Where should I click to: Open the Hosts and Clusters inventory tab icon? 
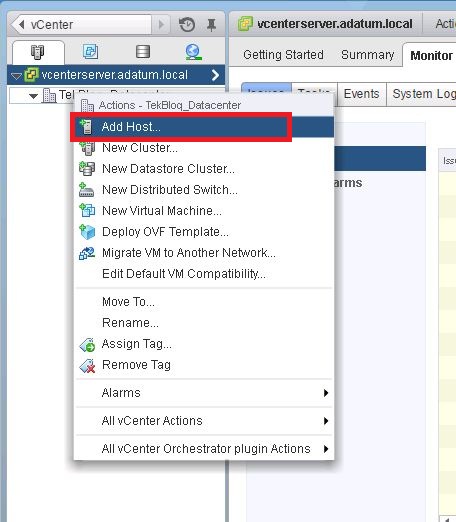tap(37, 52)
